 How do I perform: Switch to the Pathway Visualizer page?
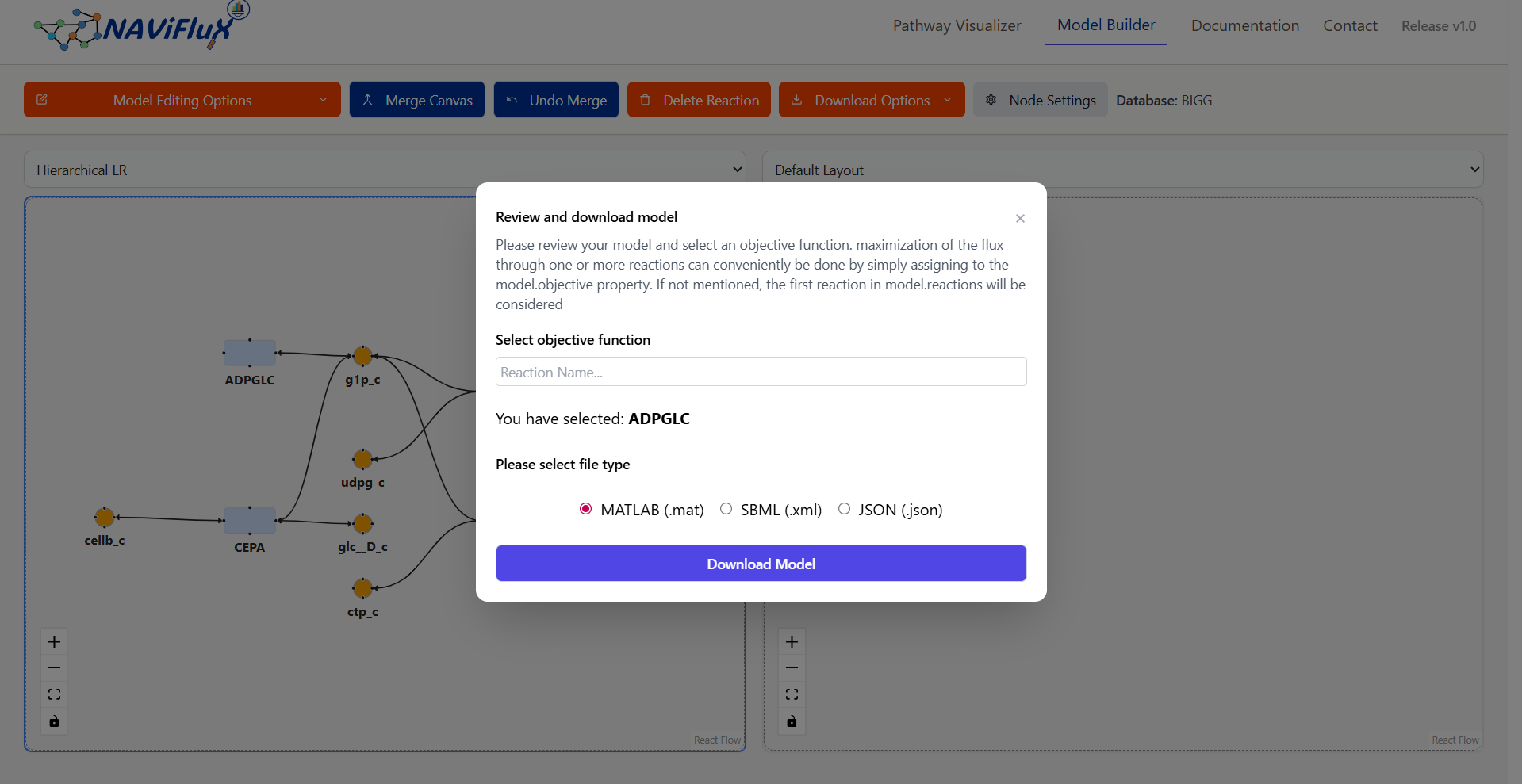(957, 25)
